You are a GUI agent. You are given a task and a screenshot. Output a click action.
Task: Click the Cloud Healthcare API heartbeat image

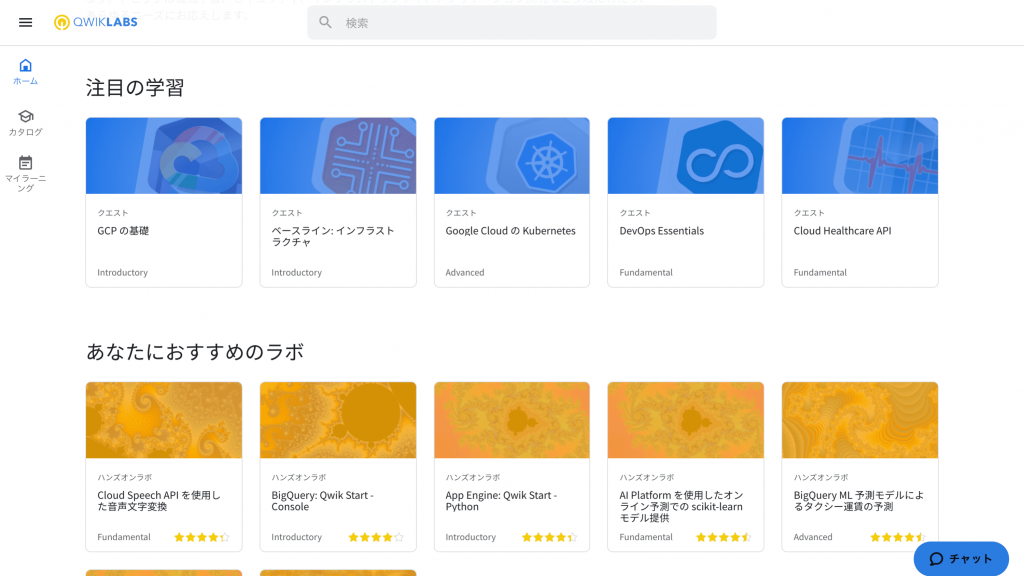coord(860,156)
